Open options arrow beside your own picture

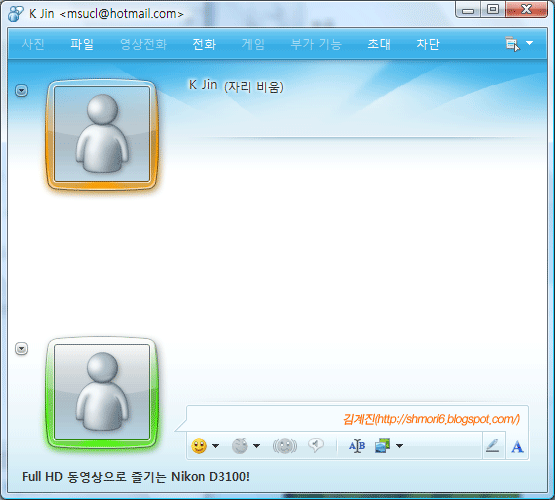pos(22,349)
